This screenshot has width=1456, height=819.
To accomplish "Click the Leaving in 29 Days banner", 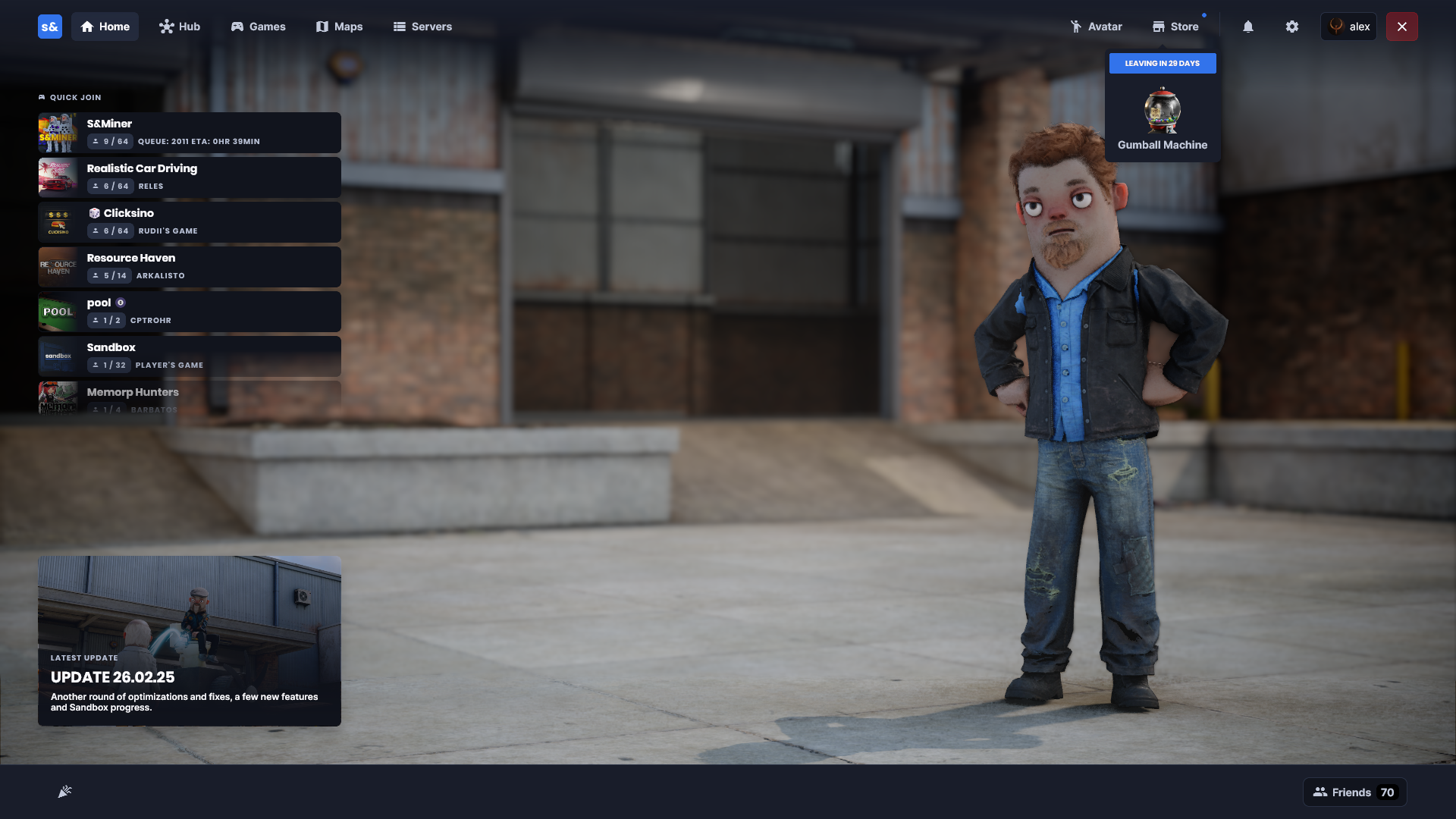I will tap(1162, 64).
